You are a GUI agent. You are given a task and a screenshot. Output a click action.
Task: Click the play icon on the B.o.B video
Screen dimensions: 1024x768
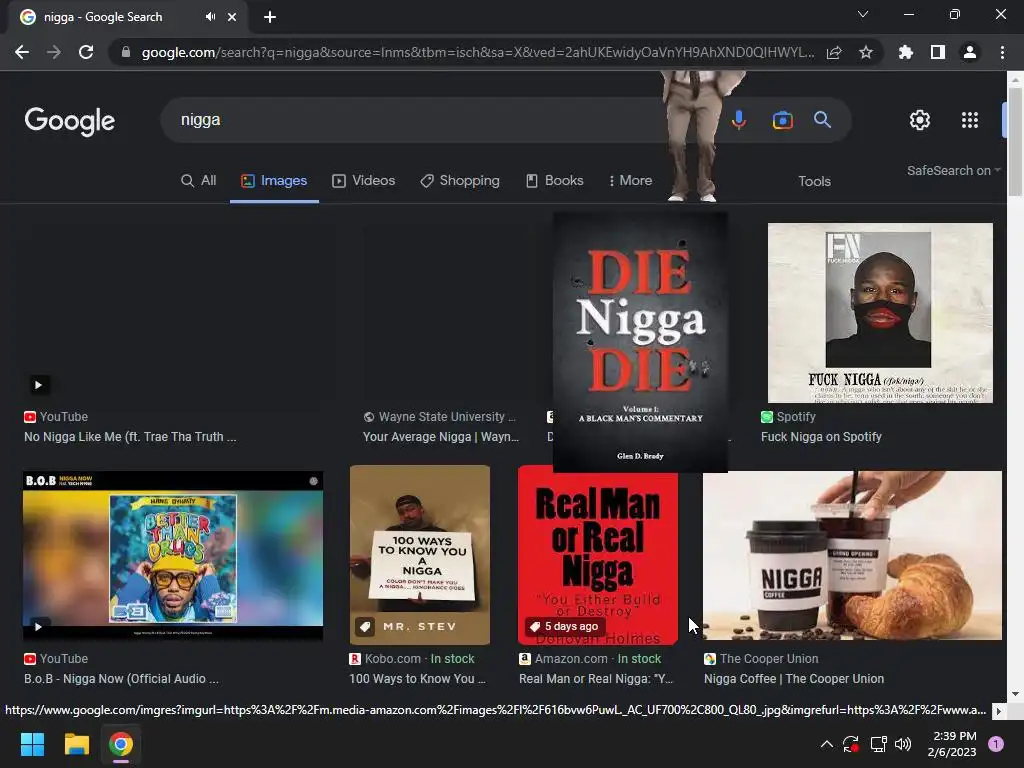pos(38,627)
